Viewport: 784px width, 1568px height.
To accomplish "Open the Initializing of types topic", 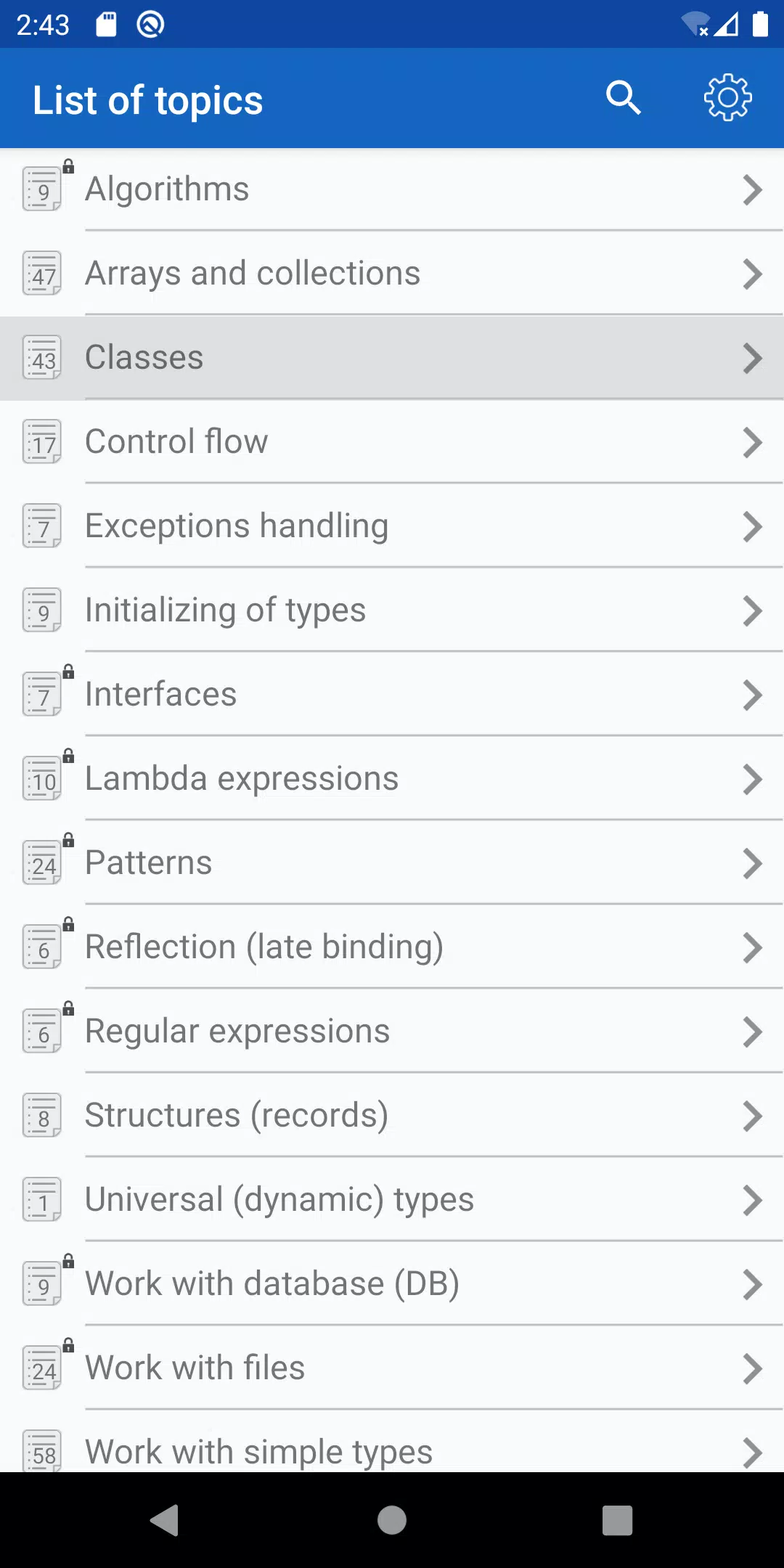I will 392,610.
